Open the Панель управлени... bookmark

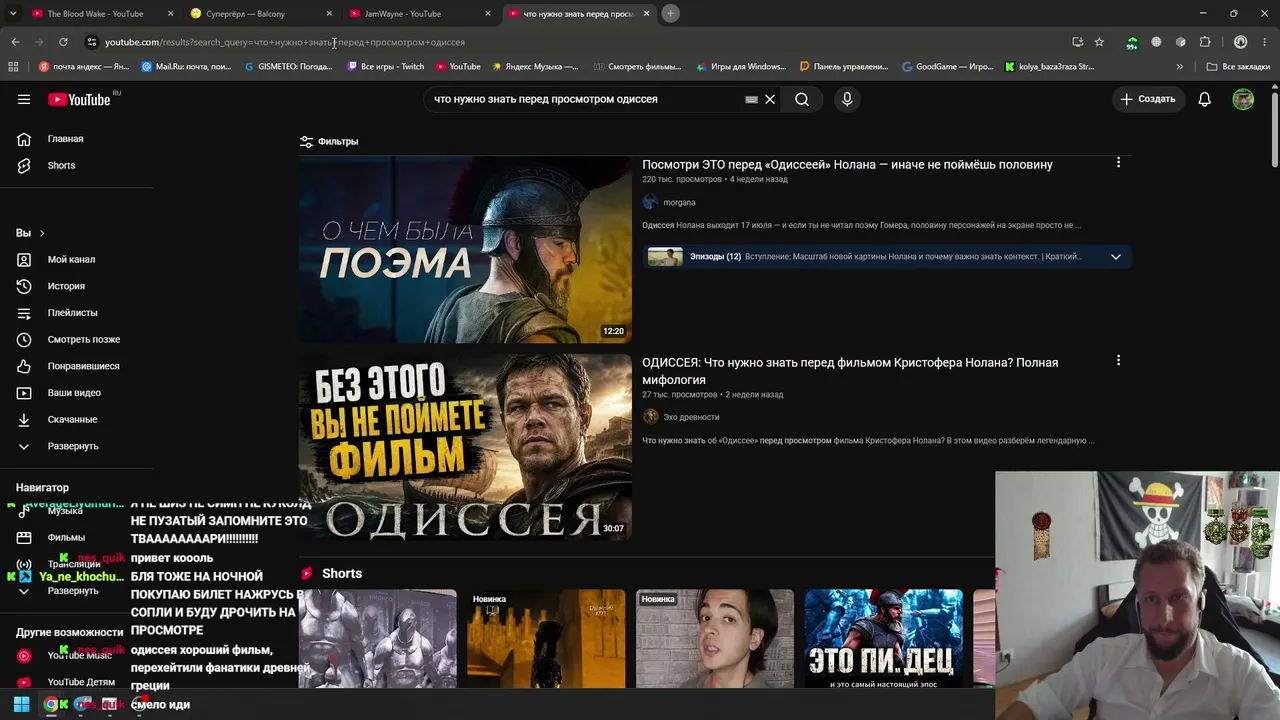(x=844, y=67)
